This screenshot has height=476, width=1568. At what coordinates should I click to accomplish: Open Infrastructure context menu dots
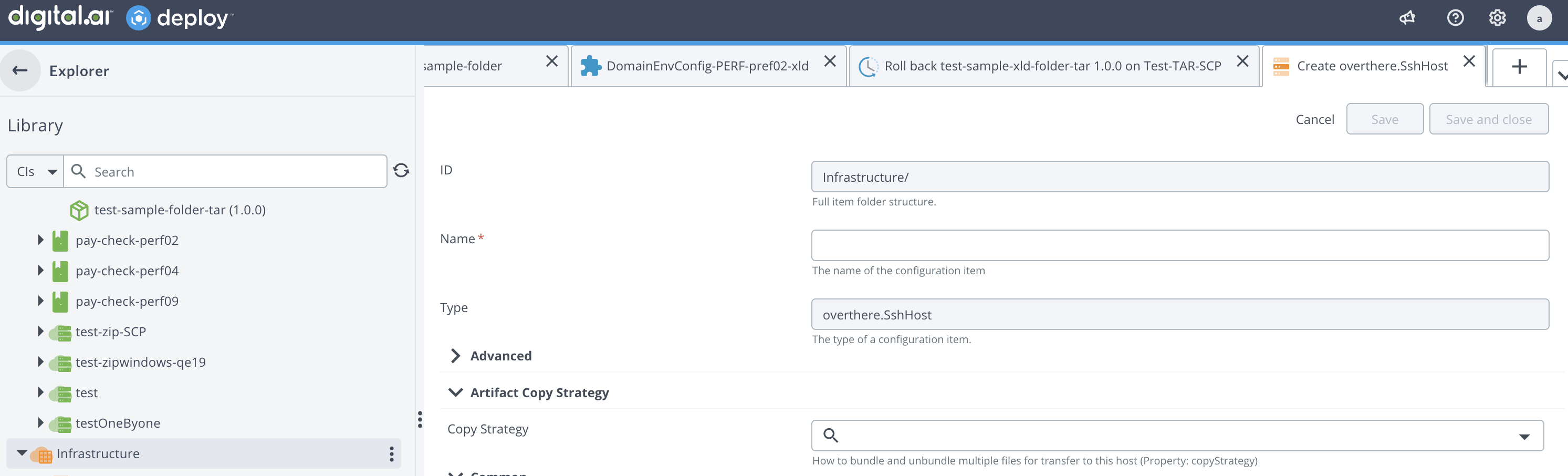(x=391, y=453)
